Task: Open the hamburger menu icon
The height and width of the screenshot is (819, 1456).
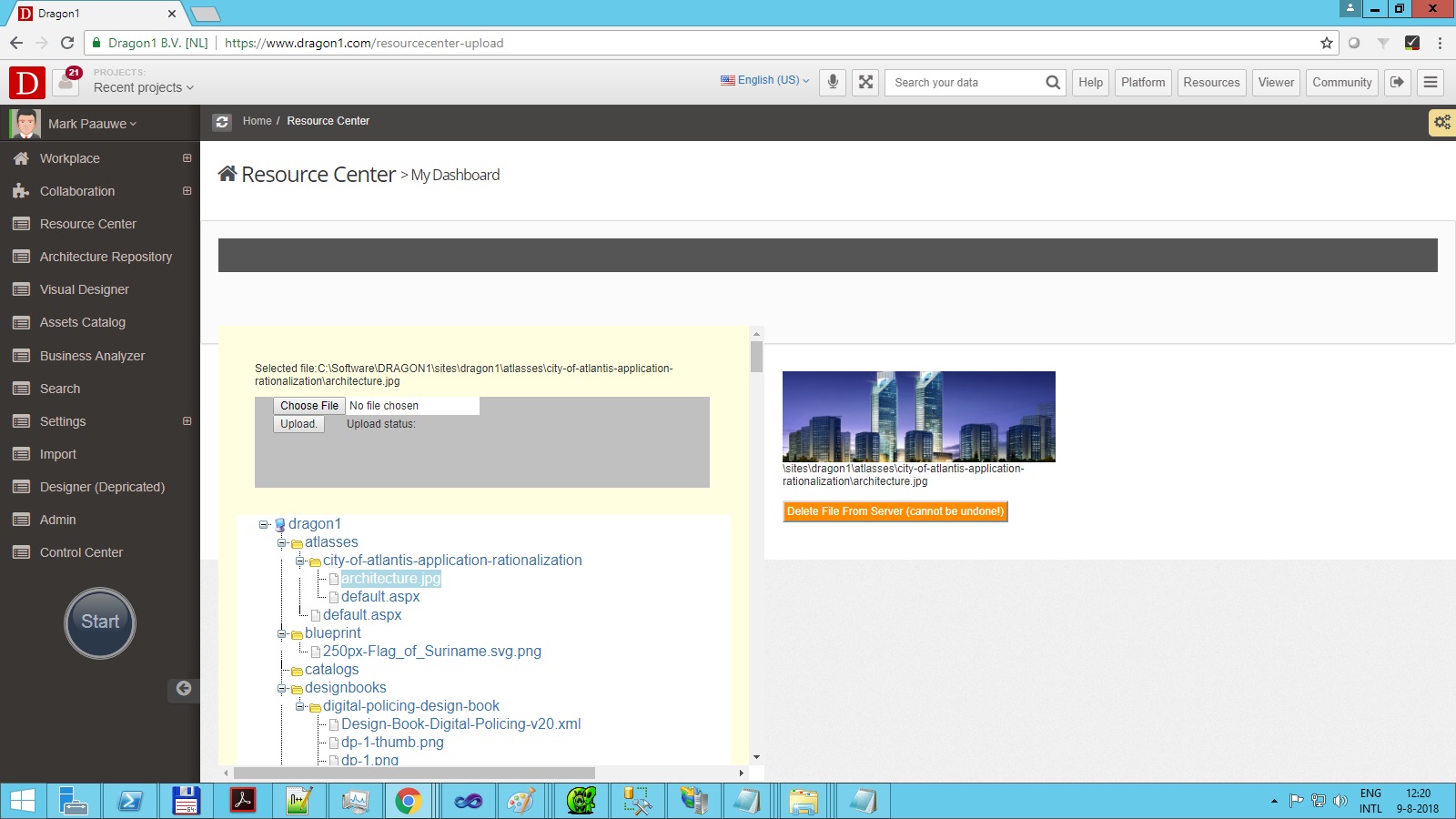Action: [1431, 82]
